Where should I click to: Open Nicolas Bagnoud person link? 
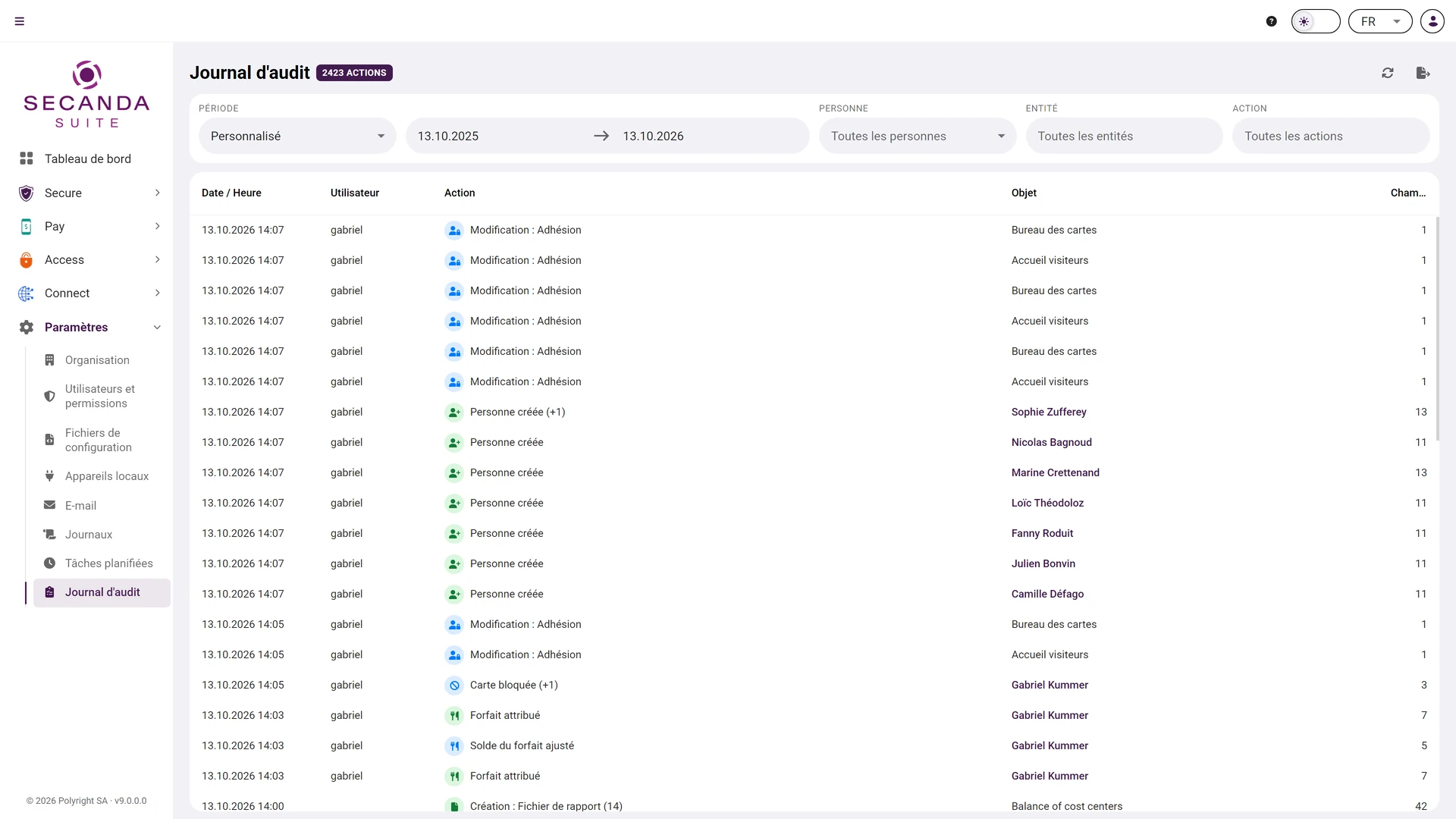(x=1052, y=442)
